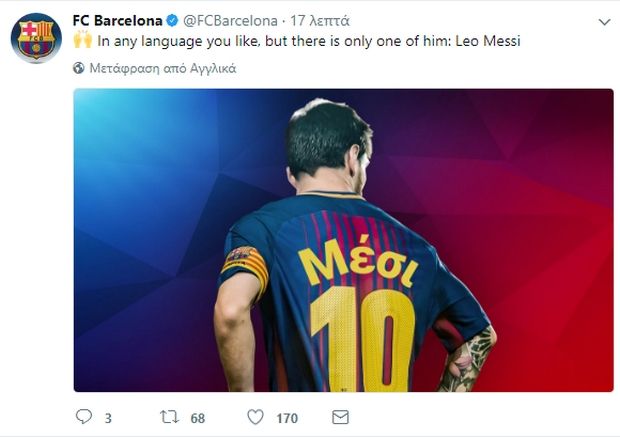
Task: Open the FC Barcelona profile avatar
Action: pyautogui.click(x=36, y=38)
